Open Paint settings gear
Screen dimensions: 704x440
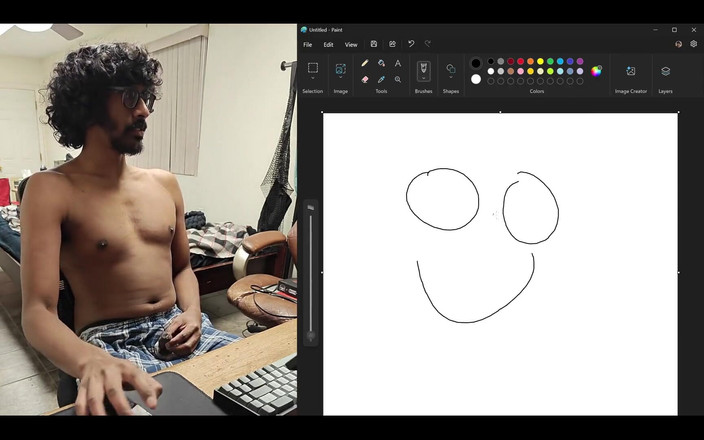(x=694, y=44)
